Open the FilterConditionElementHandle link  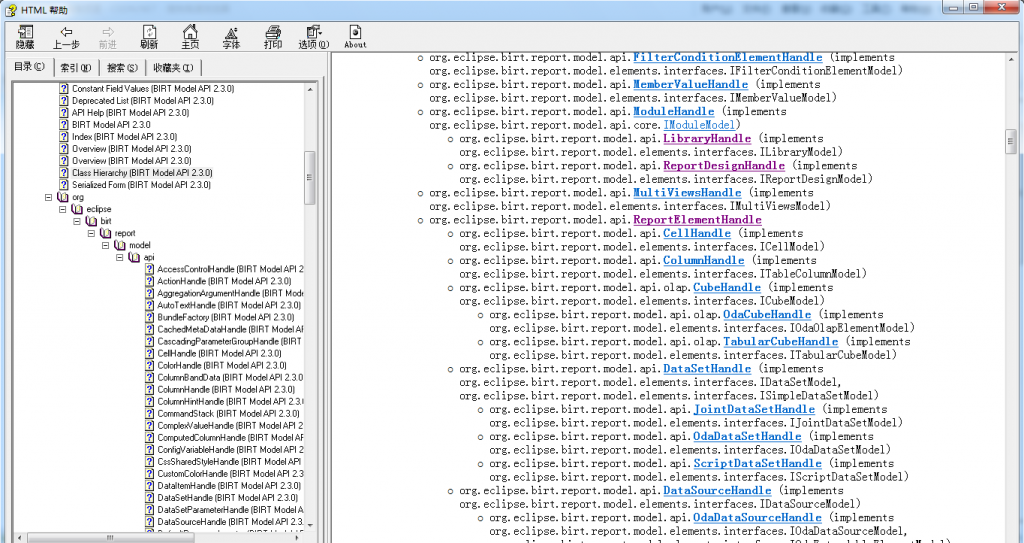pyautogui.click(x=728, y=58)
